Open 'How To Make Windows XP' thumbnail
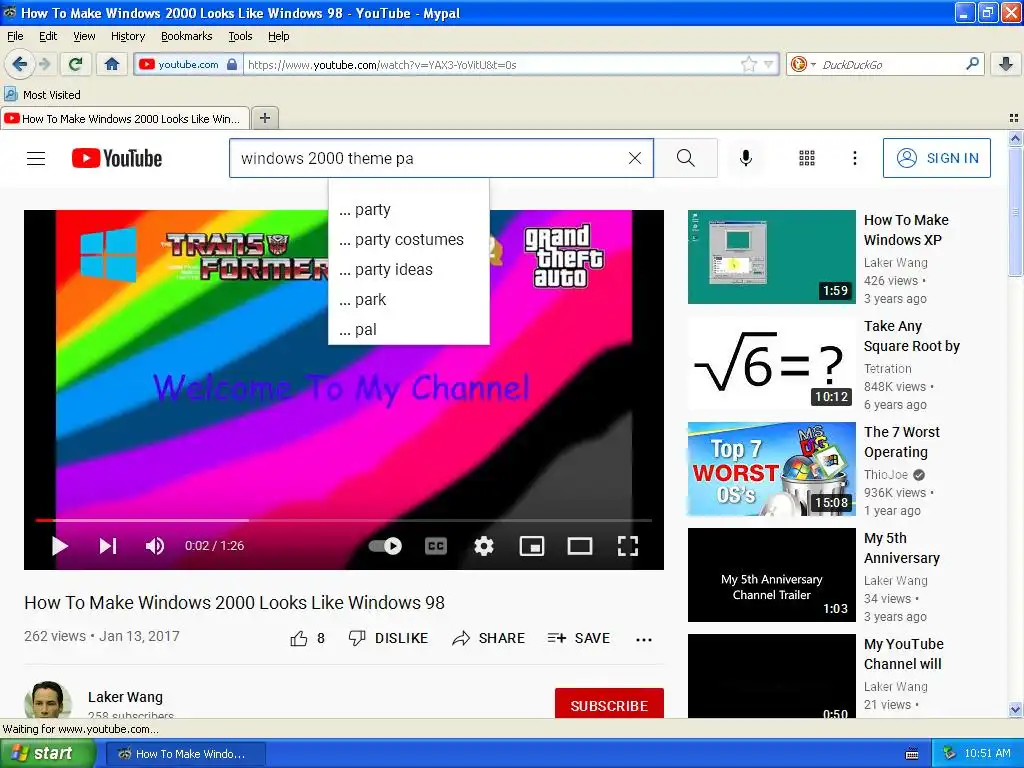 771,257
